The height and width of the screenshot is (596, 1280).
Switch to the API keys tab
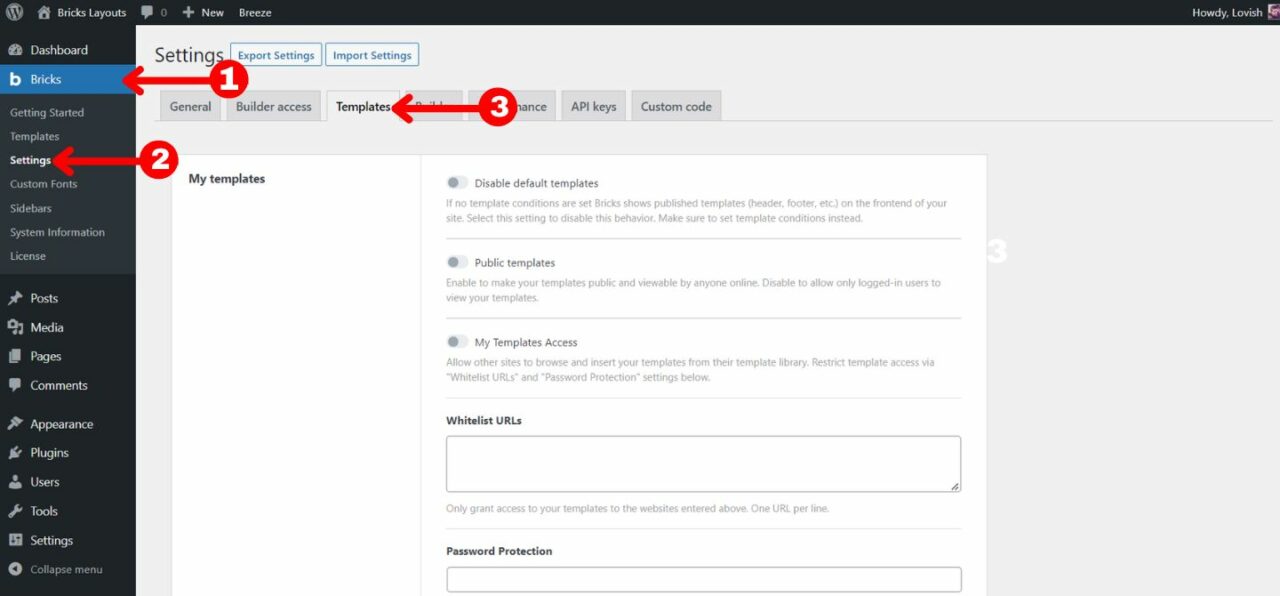(592, 105)
